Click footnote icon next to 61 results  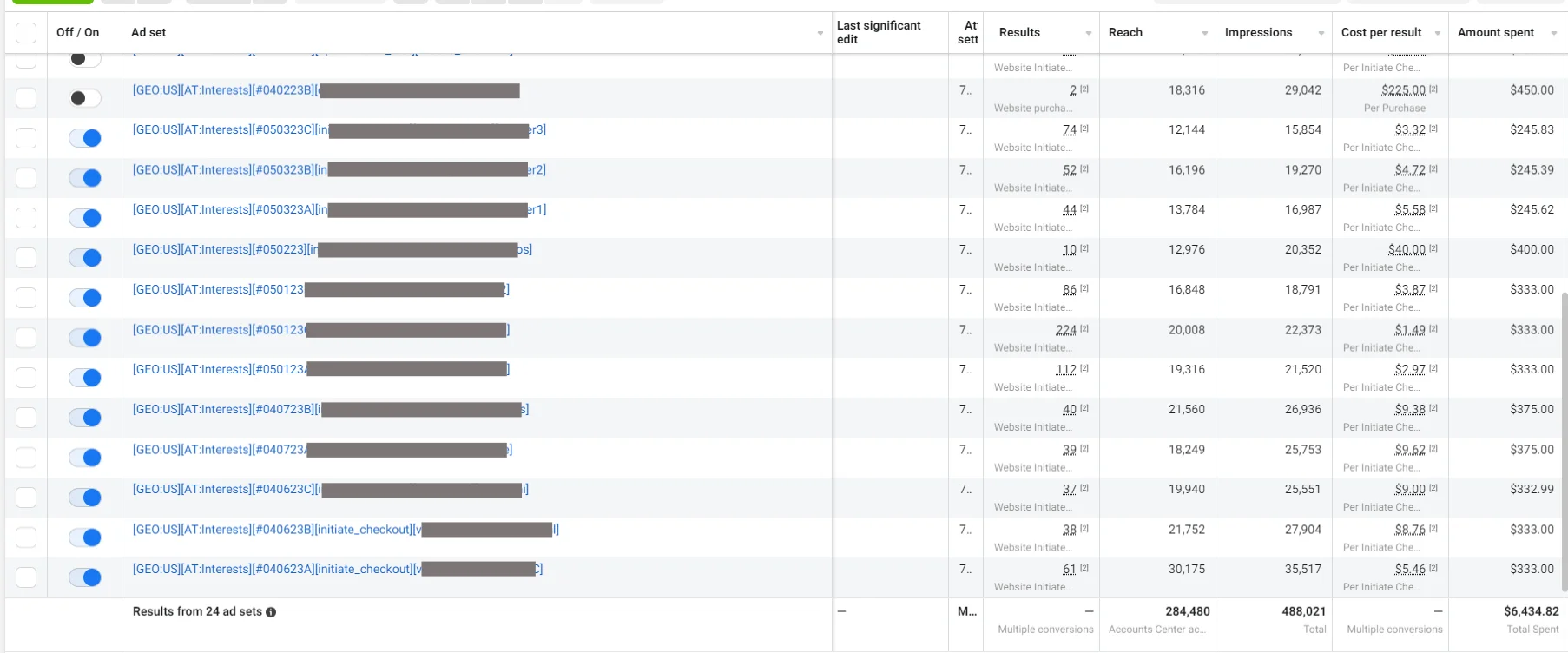point(1084,569)
